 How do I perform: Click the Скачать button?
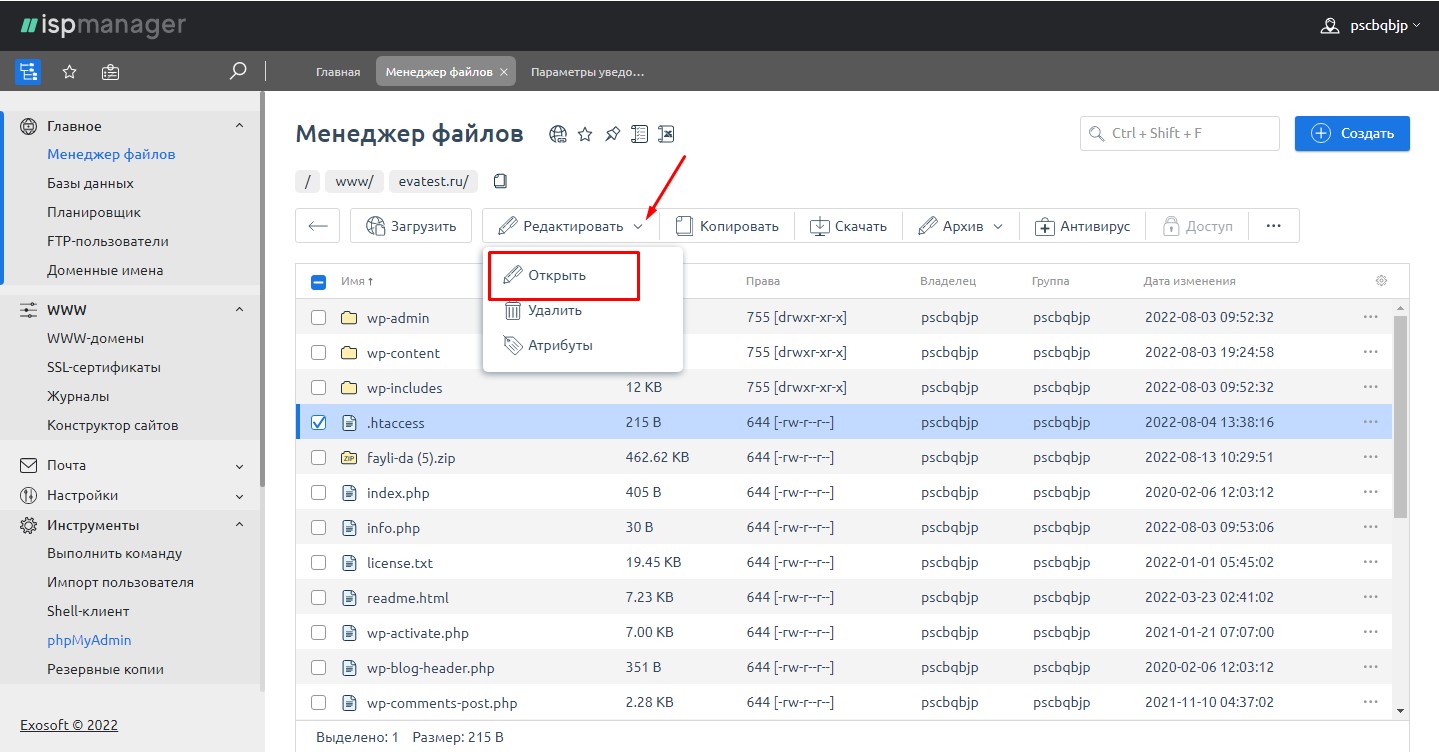coord(848,226)
